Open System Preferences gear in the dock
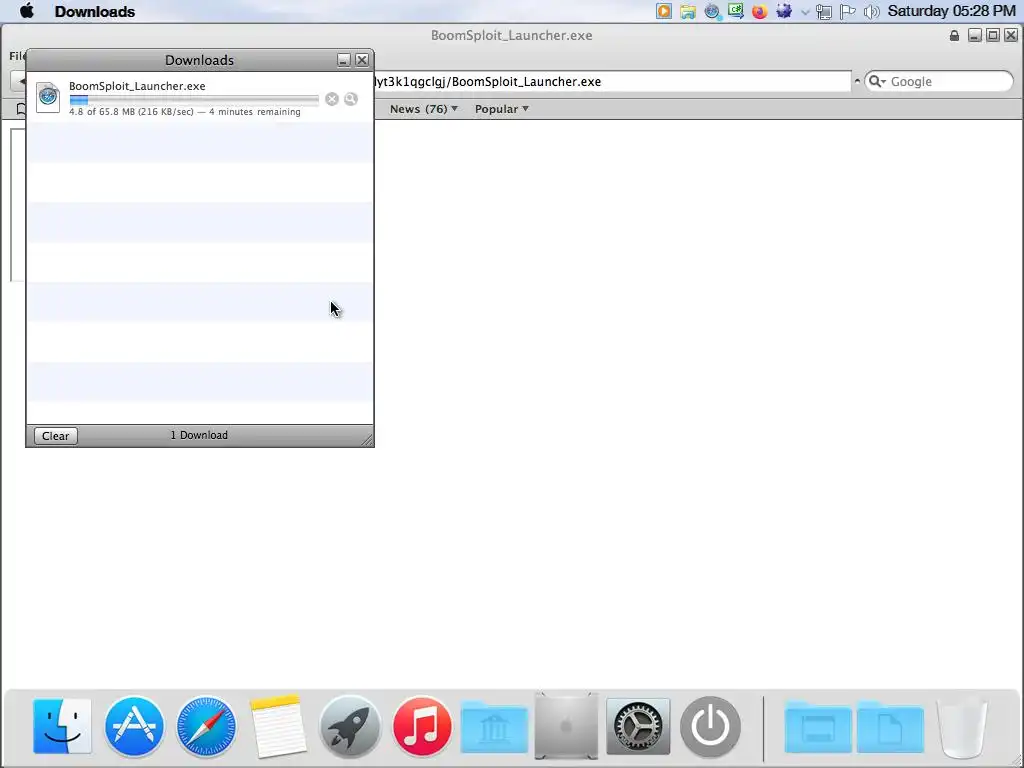The image size is (1024, 768). pos(638,726)
